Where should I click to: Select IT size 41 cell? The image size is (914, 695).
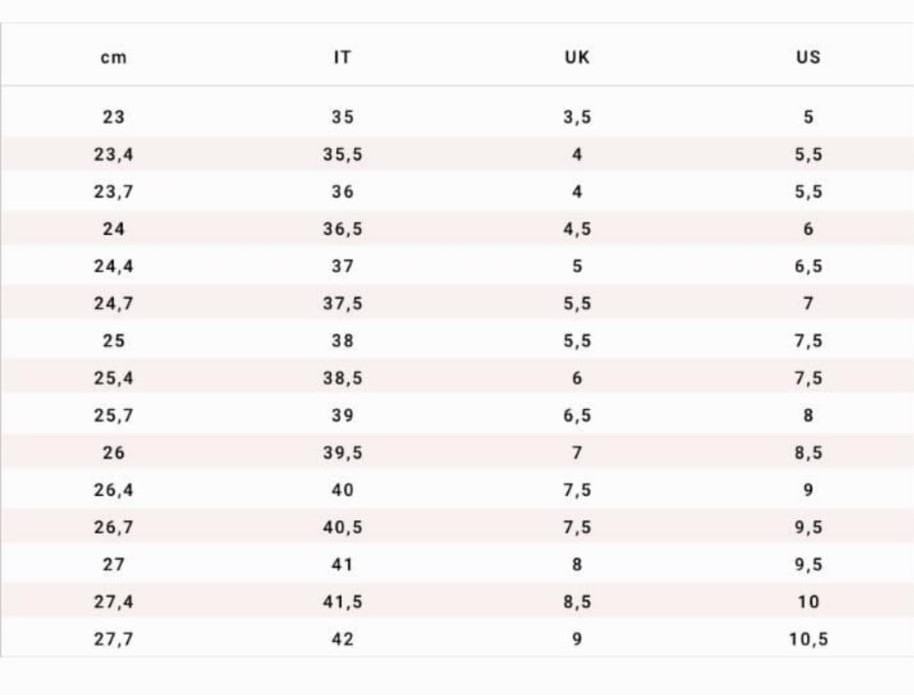pyautogui.click(x=343, y=565)
